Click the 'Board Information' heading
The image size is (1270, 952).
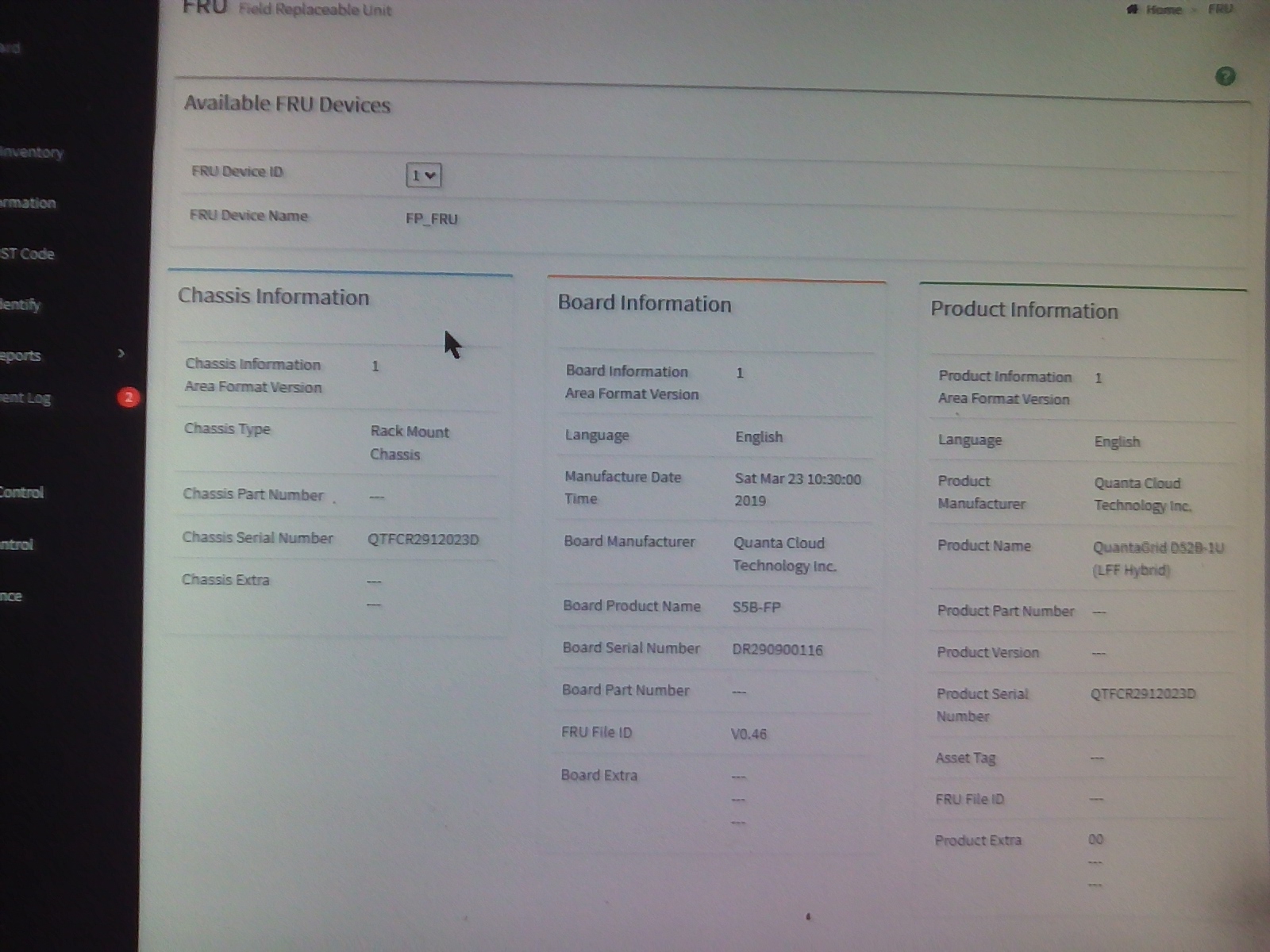pos(645,303)
